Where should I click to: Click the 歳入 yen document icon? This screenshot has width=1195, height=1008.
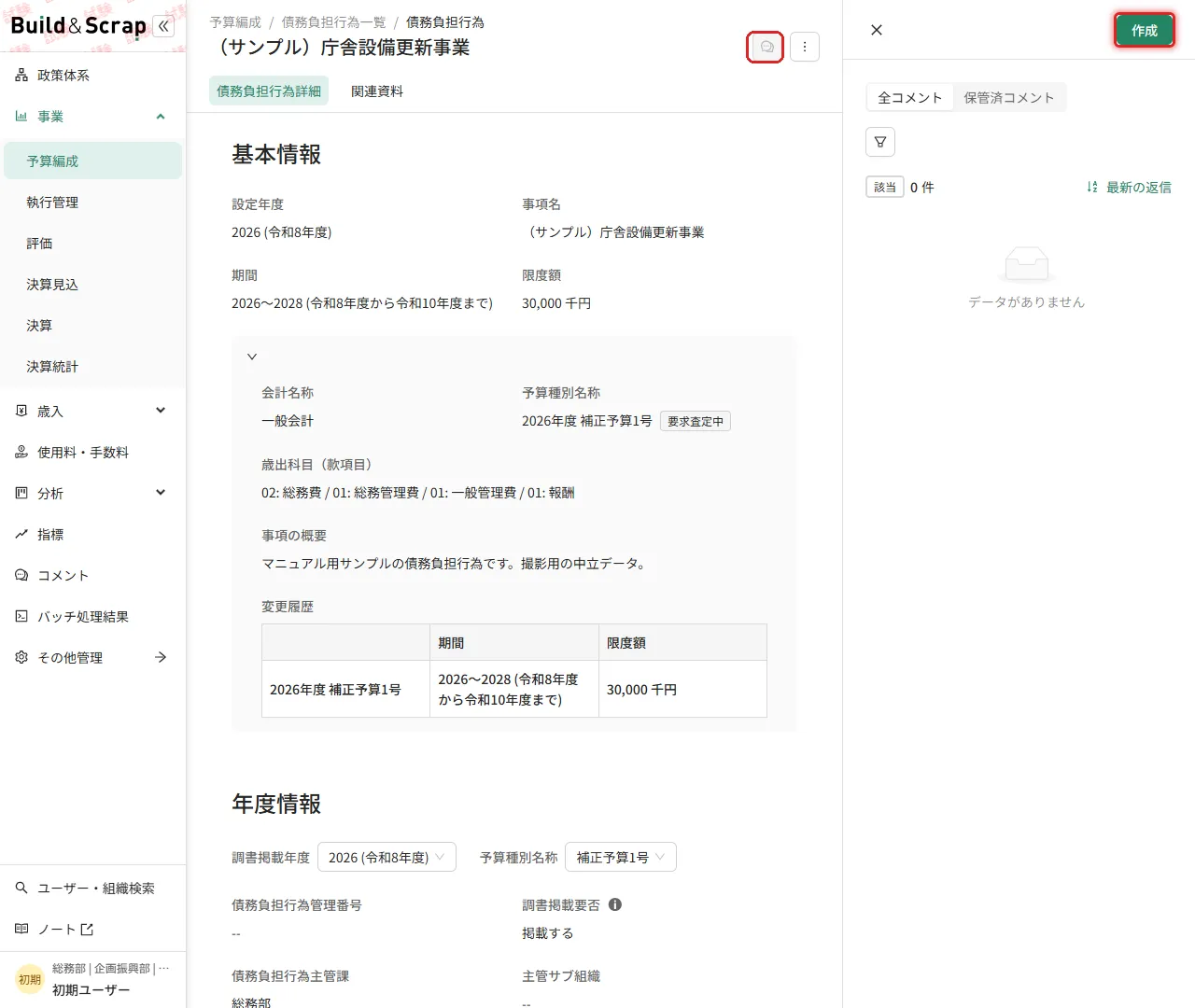click(x=21, y=411)
